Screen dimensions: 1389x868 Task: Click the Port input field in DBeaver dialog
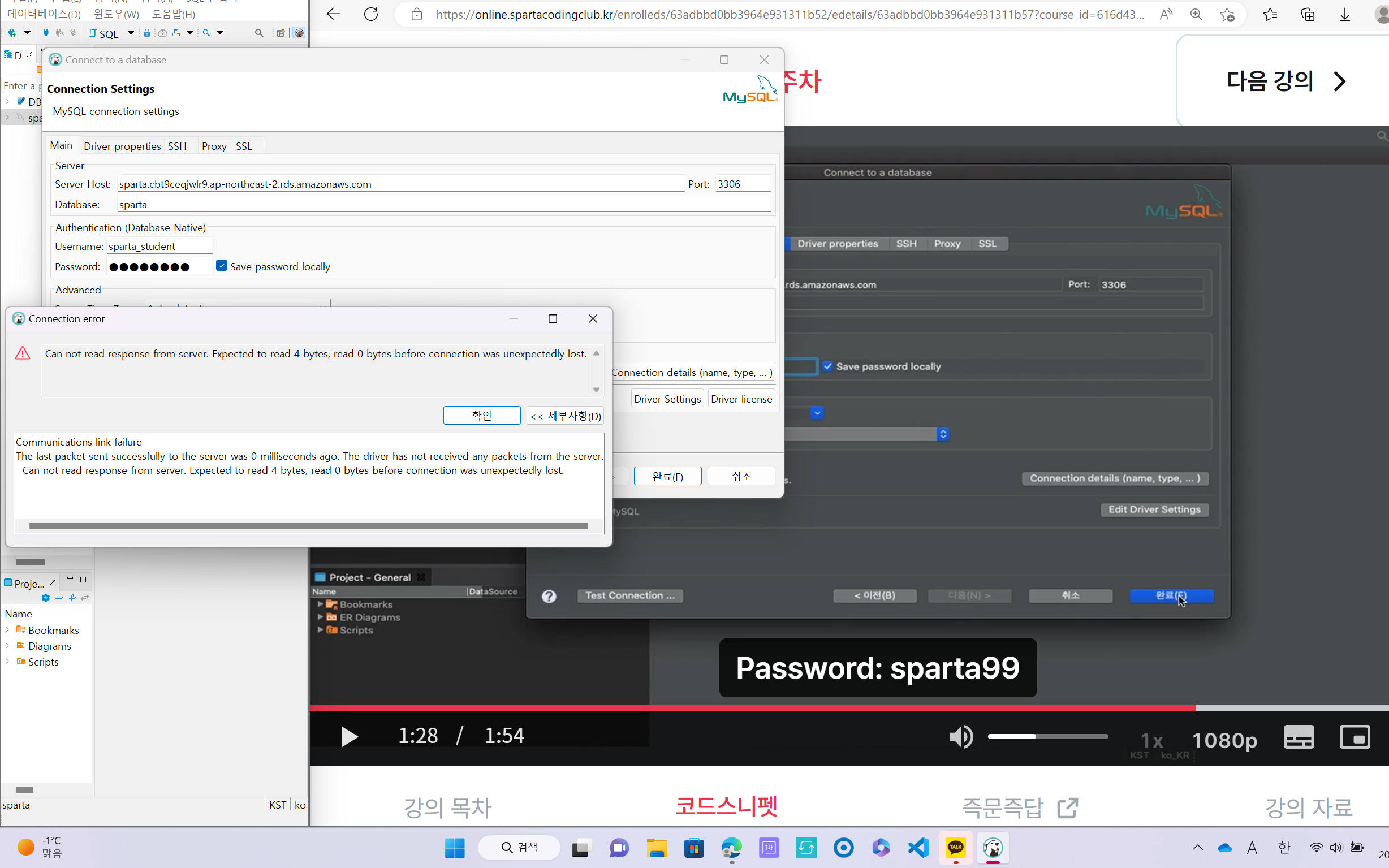(743, 184)
